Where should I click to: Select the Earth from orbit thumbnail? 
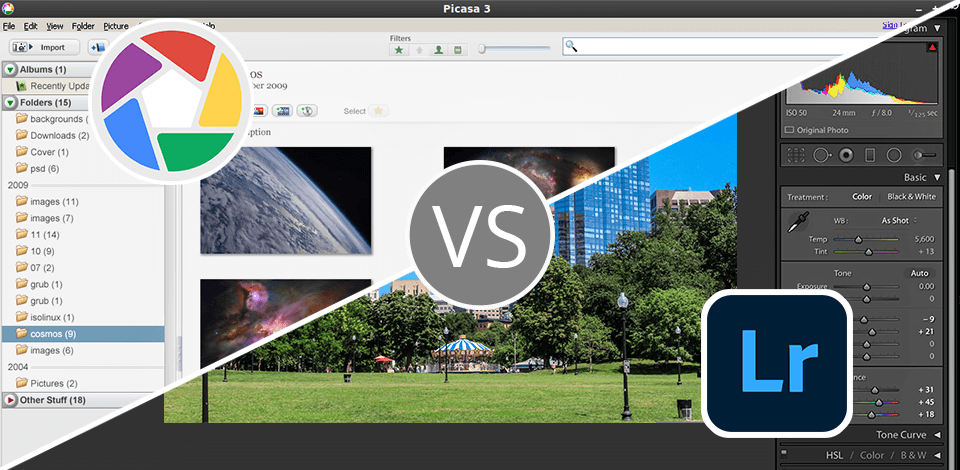pos(286,200)
